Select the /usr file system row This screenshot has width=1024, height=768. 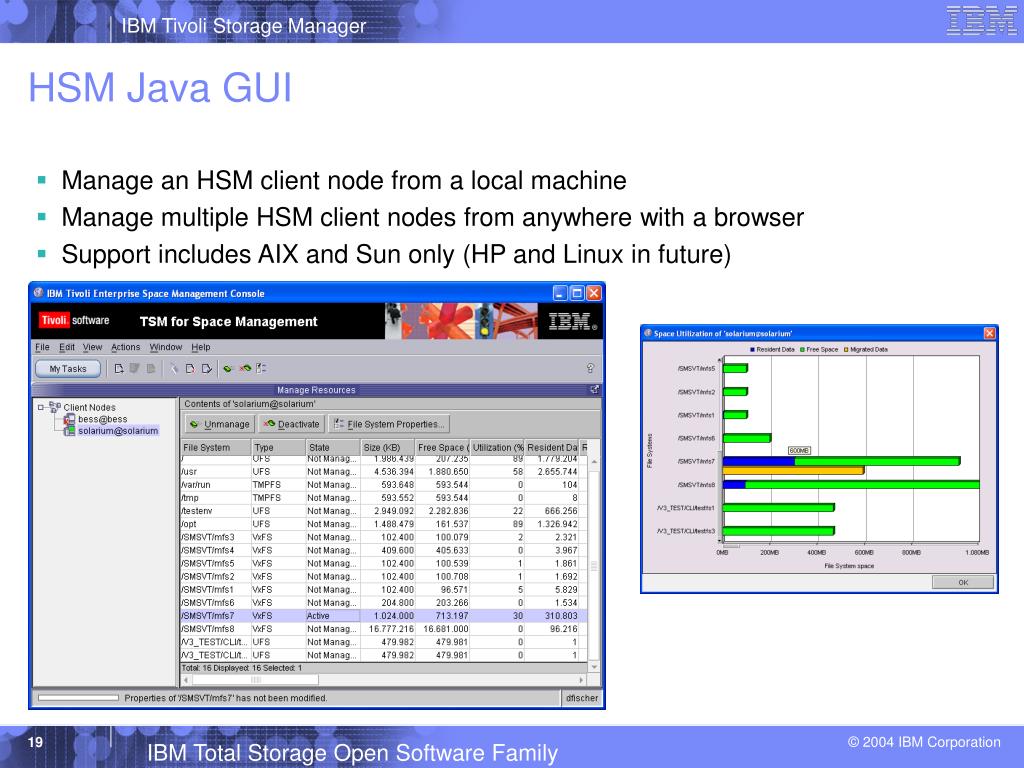click(384, 472)
